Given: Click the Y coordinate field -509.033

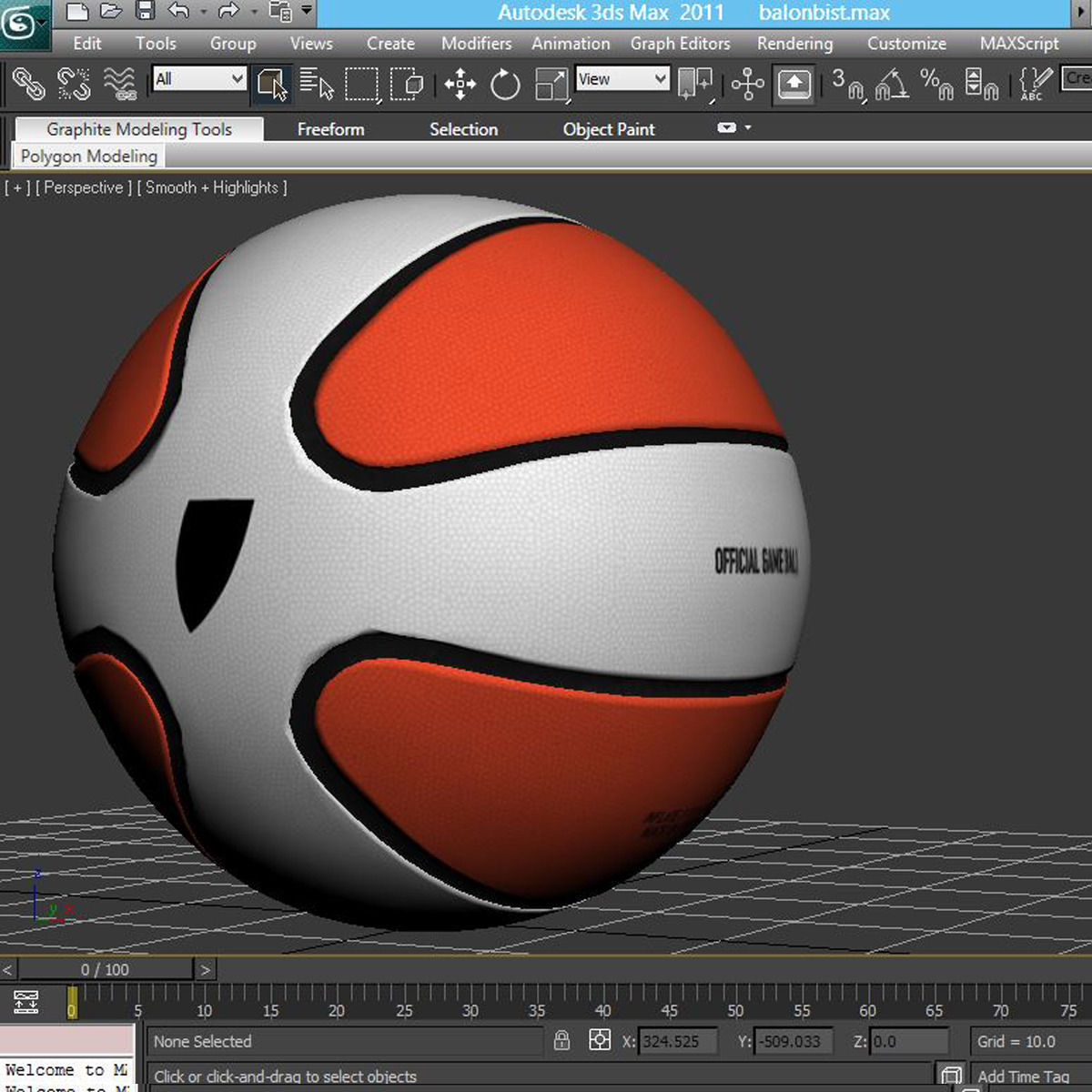Looking at the screenshot, I should click(794, 1041).
